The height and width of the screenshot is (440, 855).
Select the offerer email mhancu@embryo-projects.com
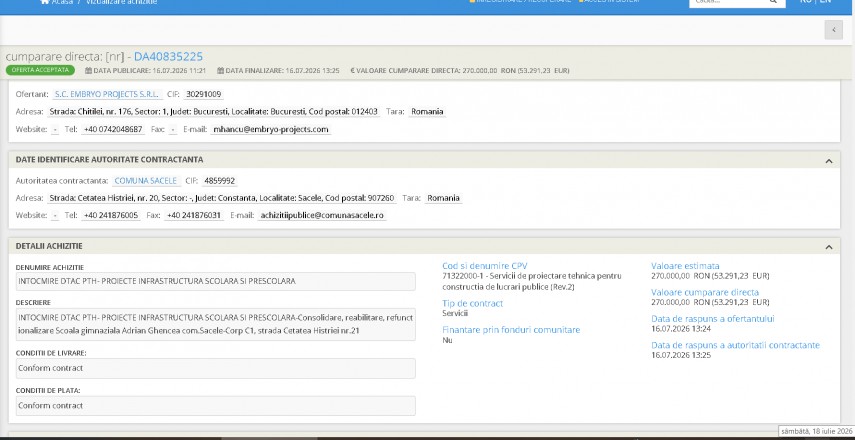coord(271,130)
